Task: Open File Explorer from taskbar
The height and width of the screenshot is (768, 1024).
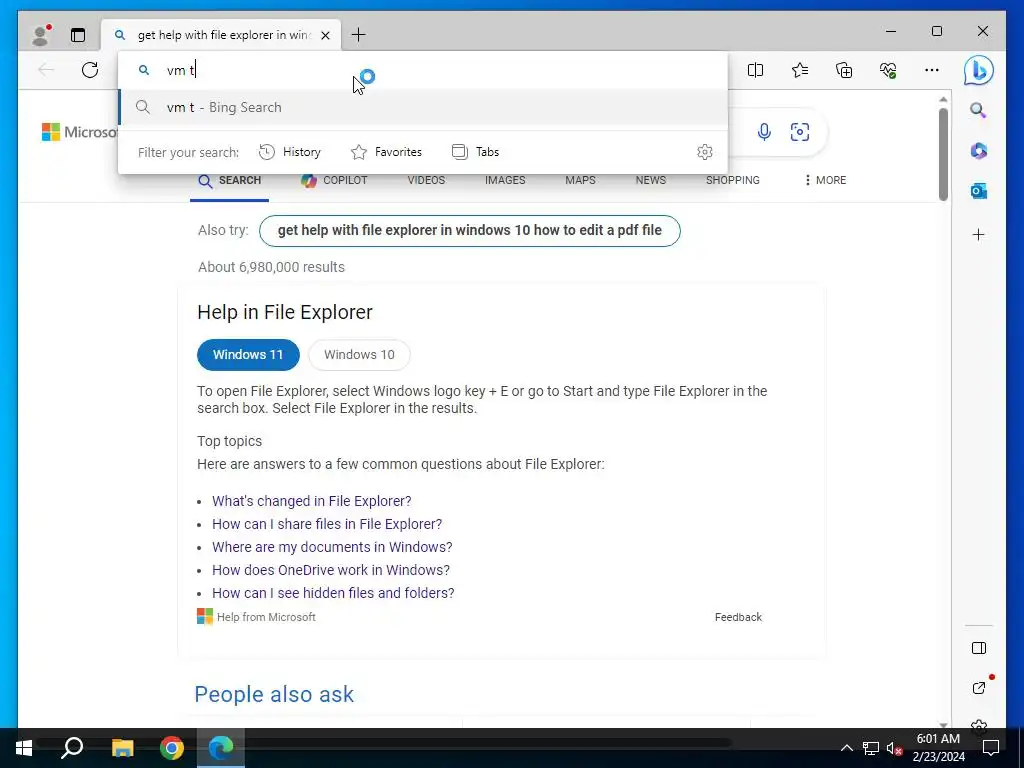Action: 122,748
